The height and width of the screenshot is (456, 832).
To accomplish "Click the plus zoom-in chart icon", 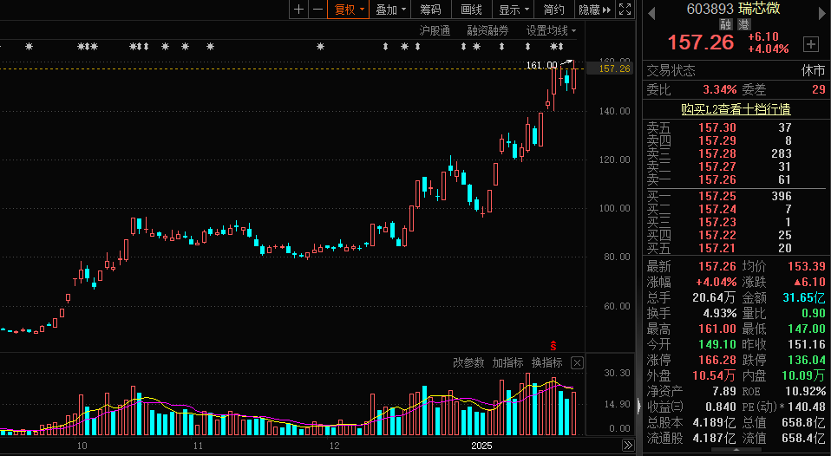I will [x=298, y=10].
